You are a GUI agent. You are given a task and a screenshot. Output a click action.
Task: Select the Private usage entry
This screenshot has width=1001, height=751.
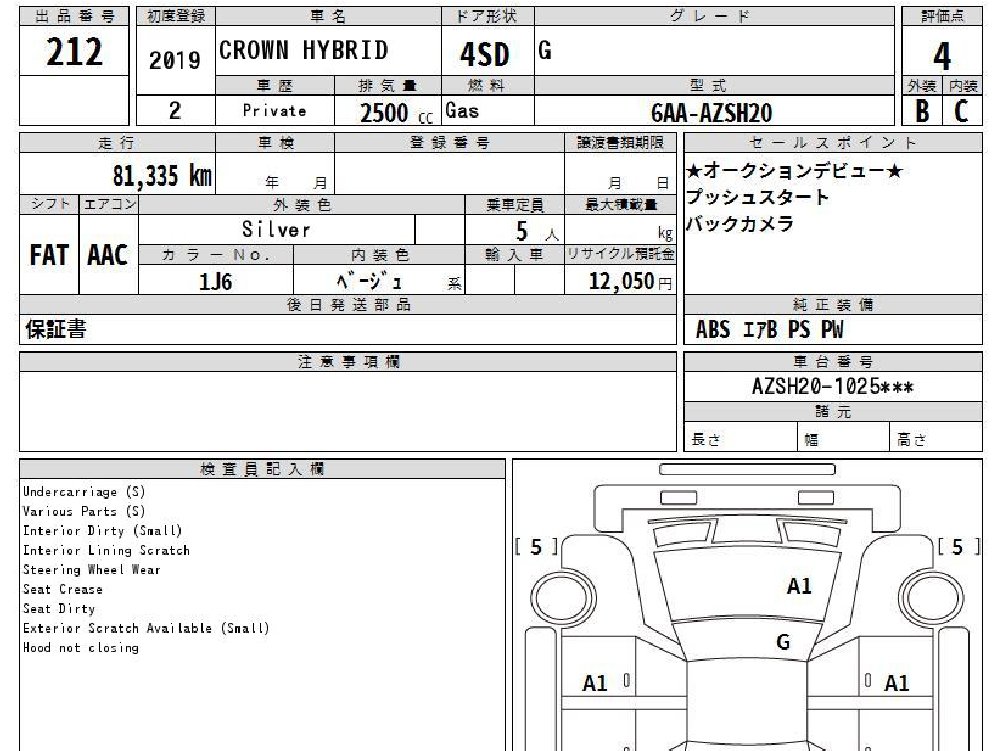(x=275, y=110)
